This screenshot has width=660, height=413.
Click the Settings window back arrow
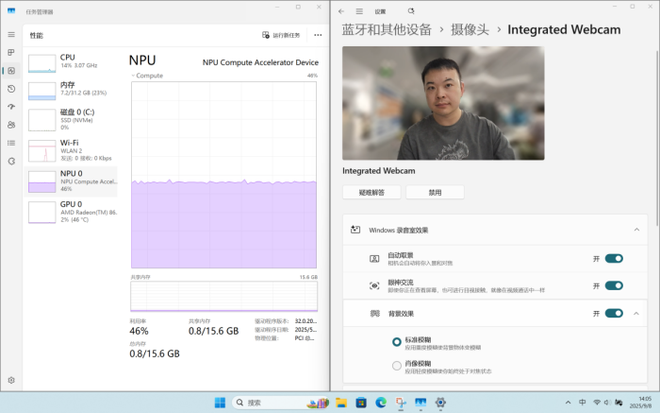coord(341,12)
